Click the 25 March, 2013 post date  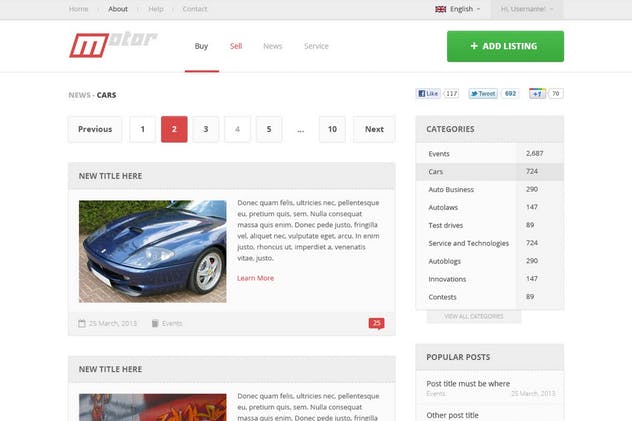[x=113, y=323]
